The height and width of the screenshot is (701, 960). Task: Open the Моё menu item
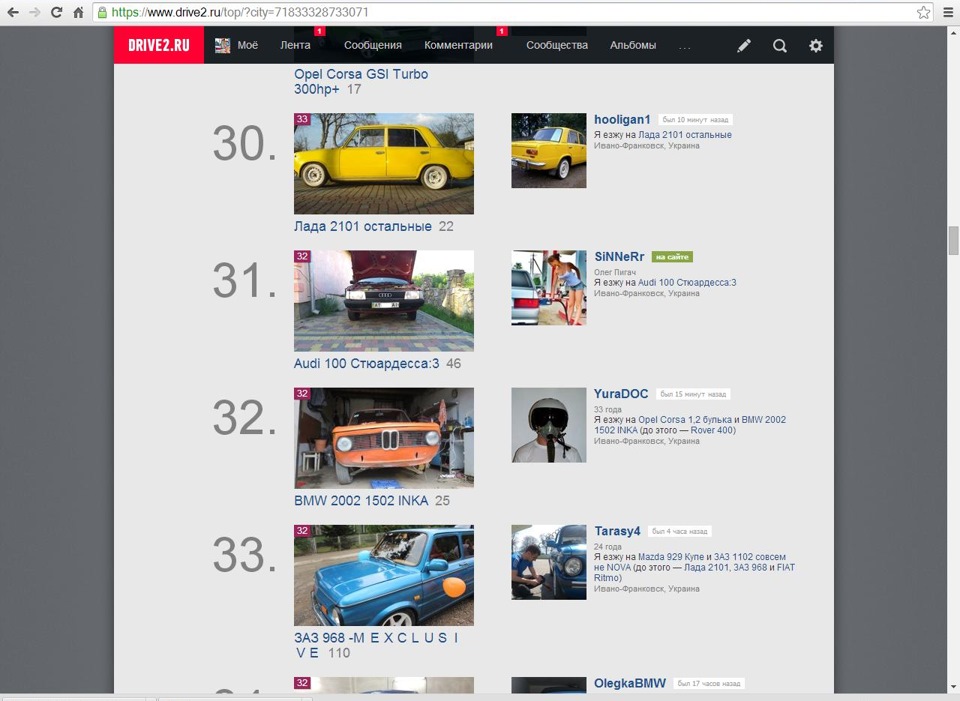point(247,45)
